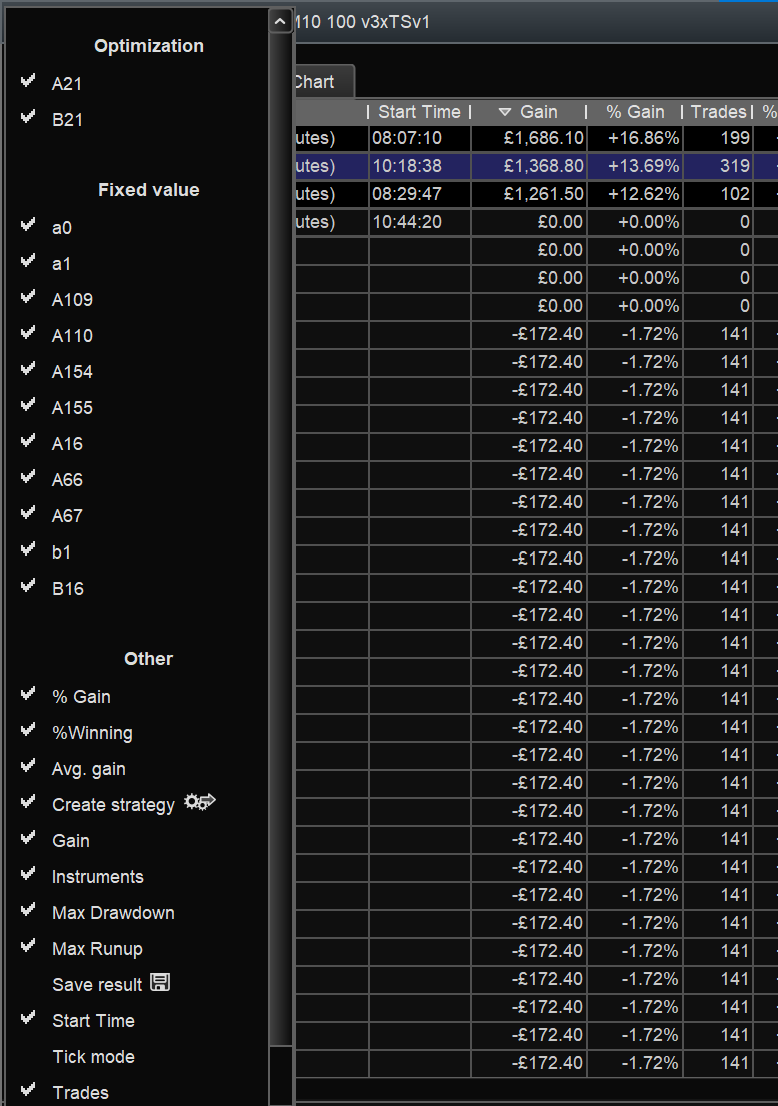The width and height of the screenshot is (778, 1106).
Task: Click the start time 08:29:47 cell
Action: click(x=420, y=194)
